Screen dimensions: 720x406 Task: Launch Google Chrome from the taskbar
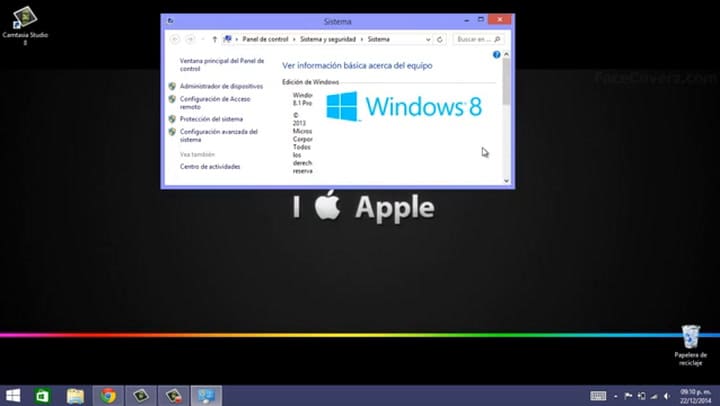[108, 395]
